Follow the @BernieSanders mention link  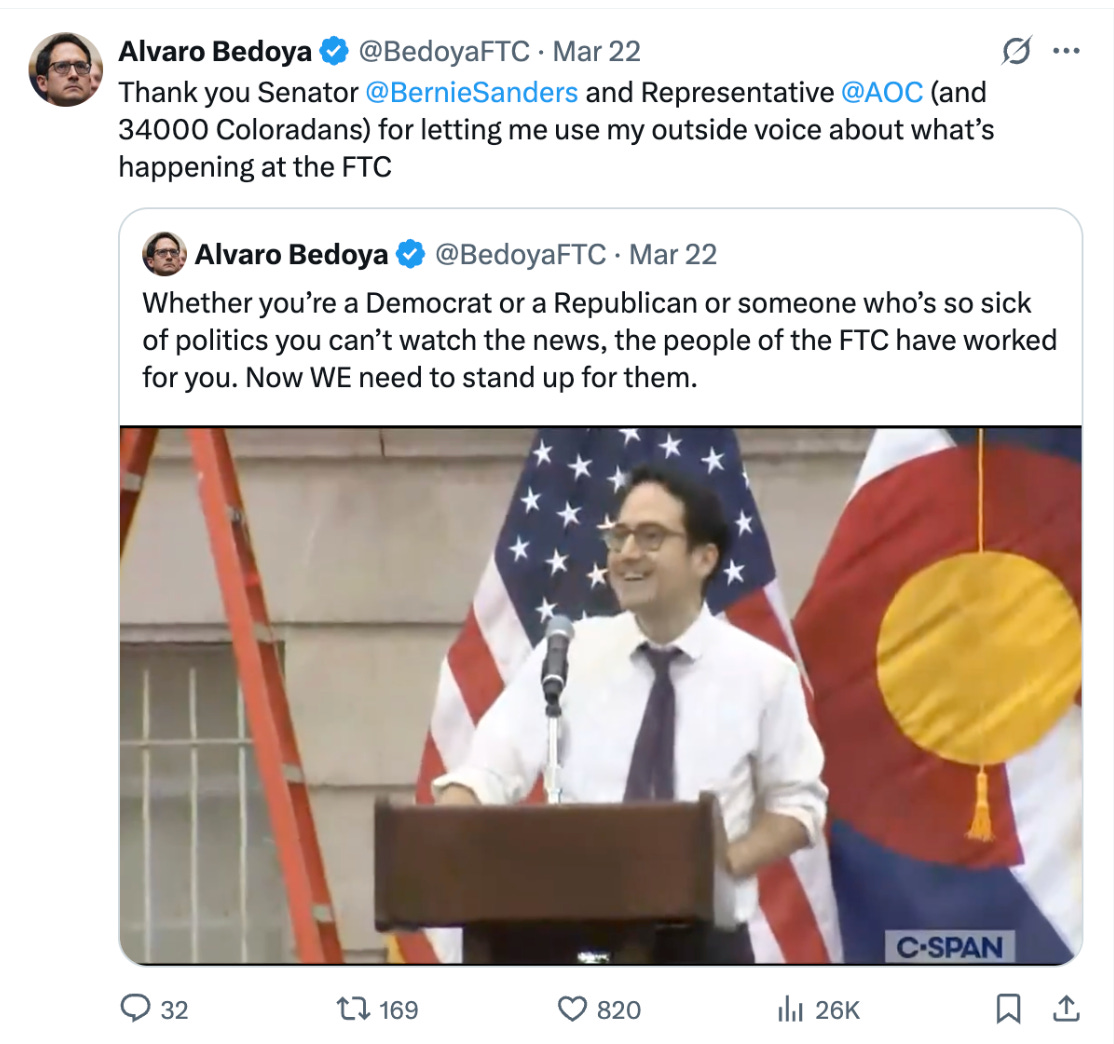click(472, 92)
